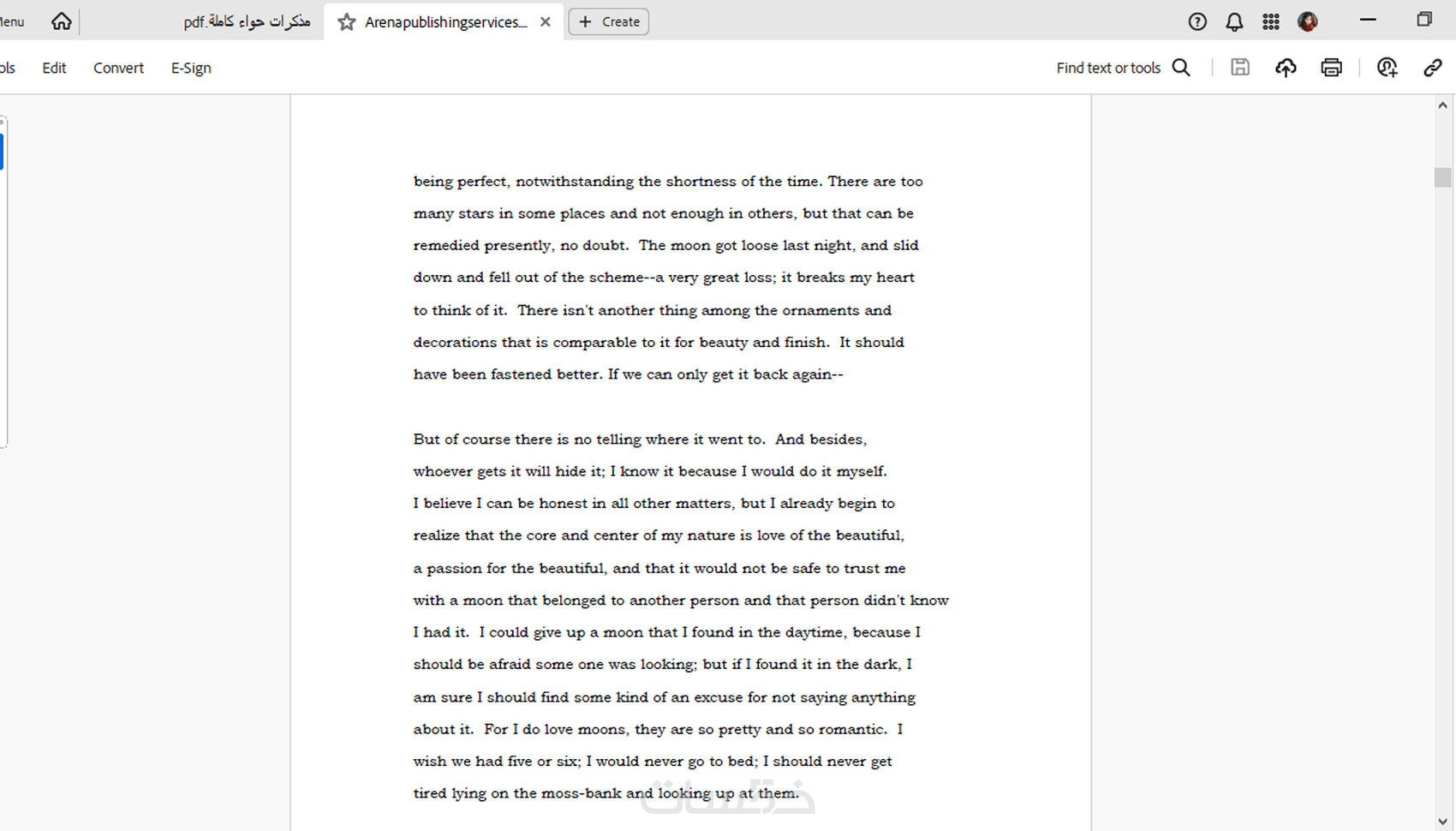Viewport: 1456px width, 831px height.
Task: Click the Create button
Action: tap(609, 21)
